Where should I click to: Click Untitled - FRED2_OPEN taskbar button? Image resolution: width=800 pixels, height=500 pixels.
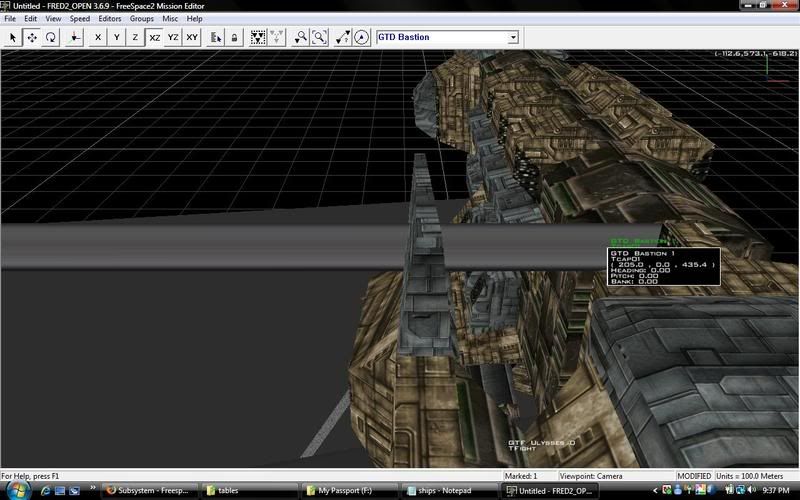click(549, 491)
